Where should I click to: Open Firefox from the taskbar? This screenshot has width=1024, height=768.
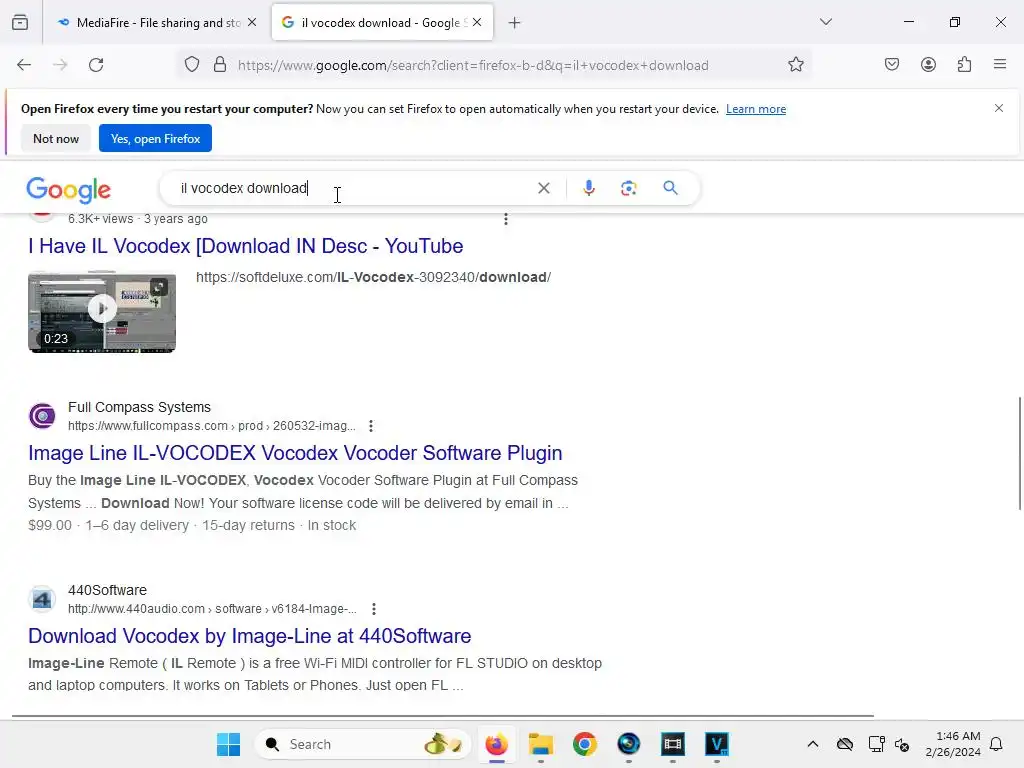click(x=496, y=744)
